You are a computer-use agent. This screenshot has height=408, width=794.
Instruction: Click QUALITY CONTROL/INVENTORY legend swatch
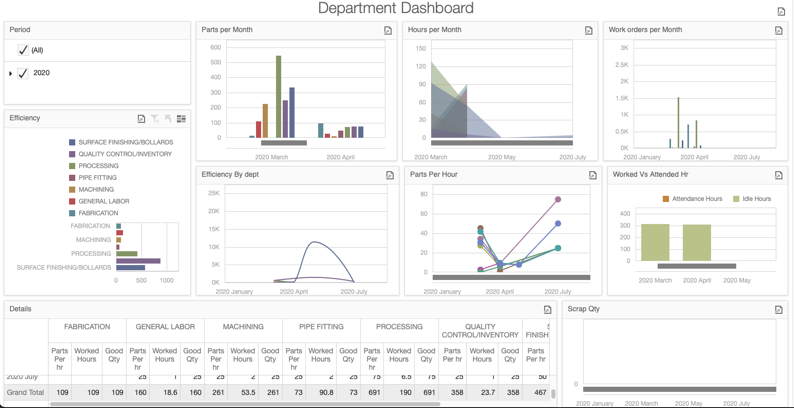[x=72, y=154]
